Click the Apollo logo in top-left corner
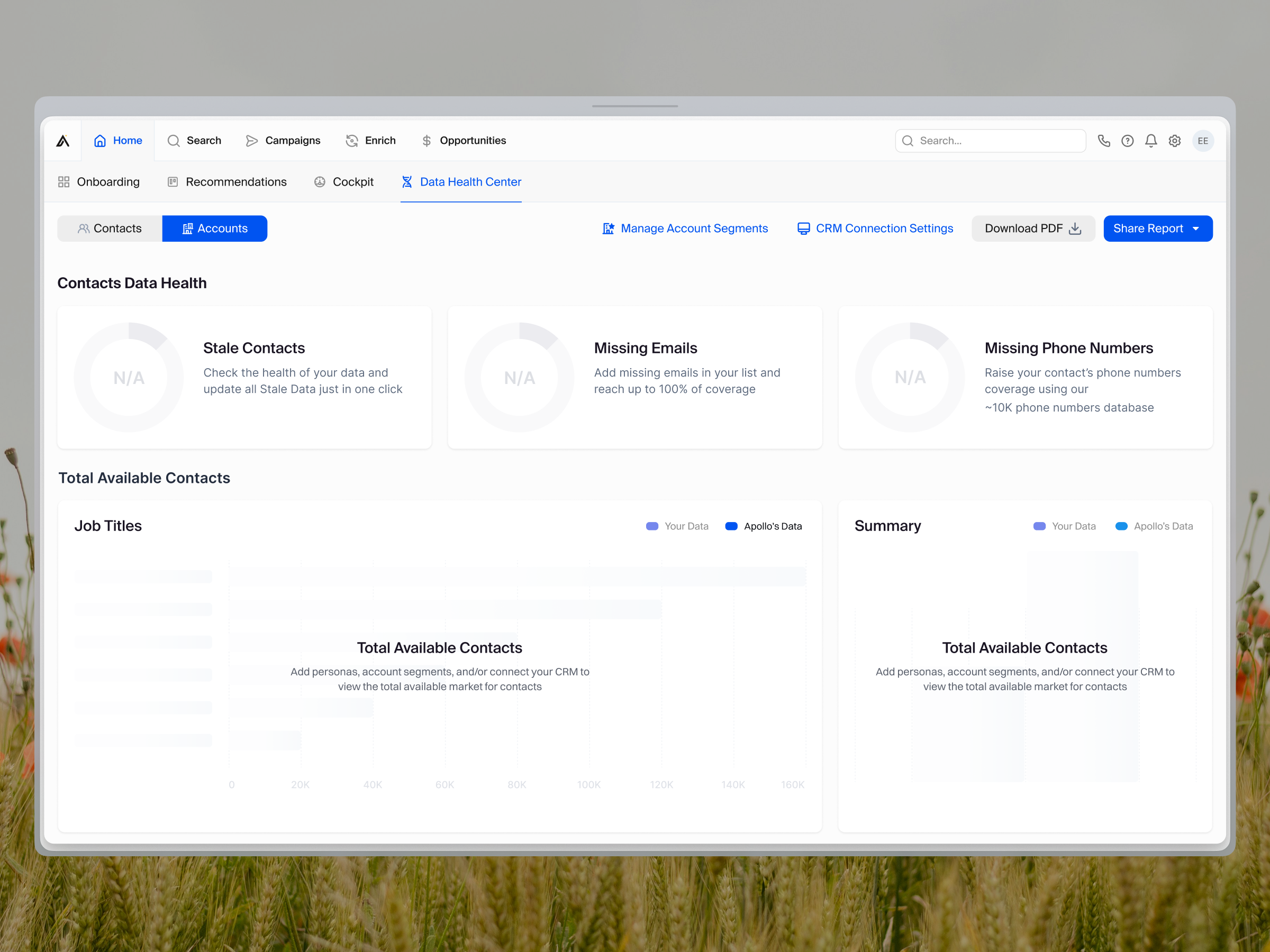 (63, 141)
